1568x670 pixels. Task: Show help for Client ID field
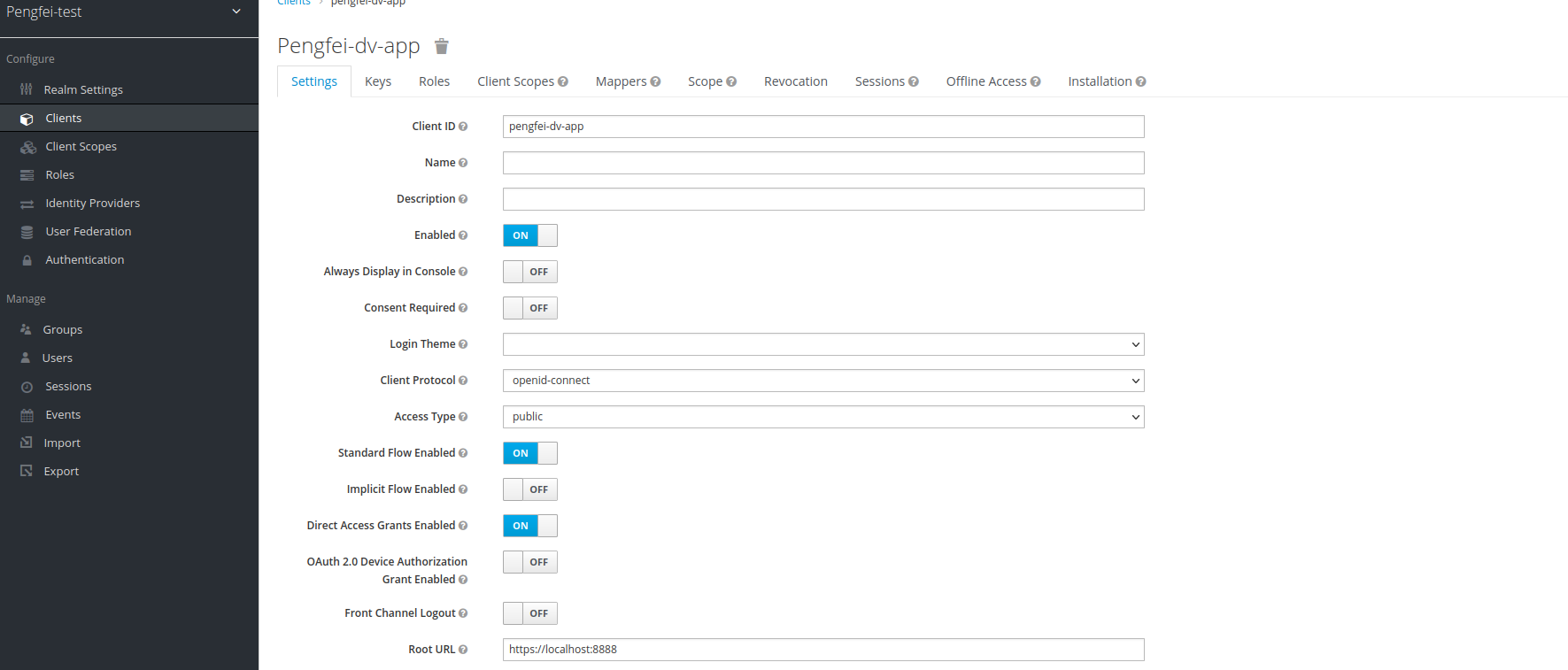(x=463, y=127)
